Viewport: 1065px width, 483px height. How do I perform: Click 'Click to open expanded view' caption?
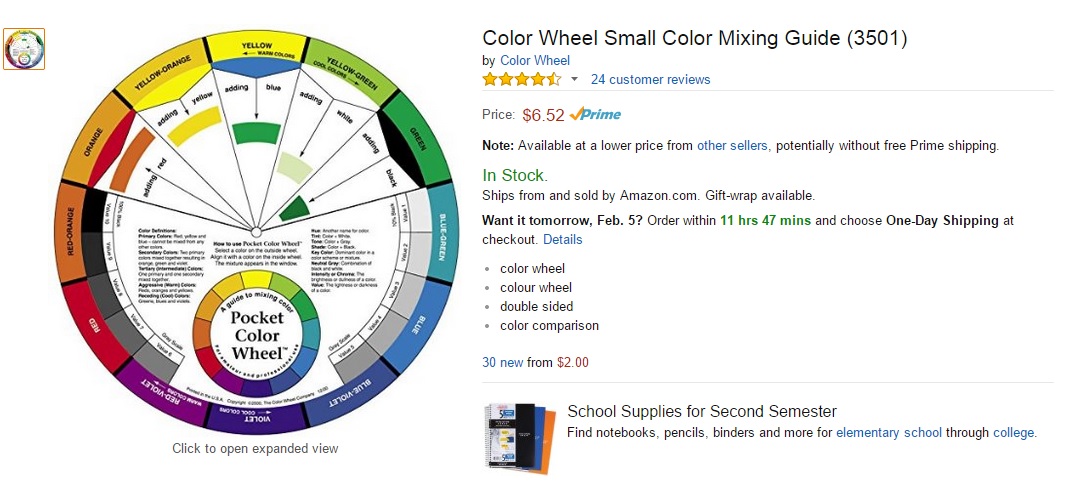pos(255,448)
